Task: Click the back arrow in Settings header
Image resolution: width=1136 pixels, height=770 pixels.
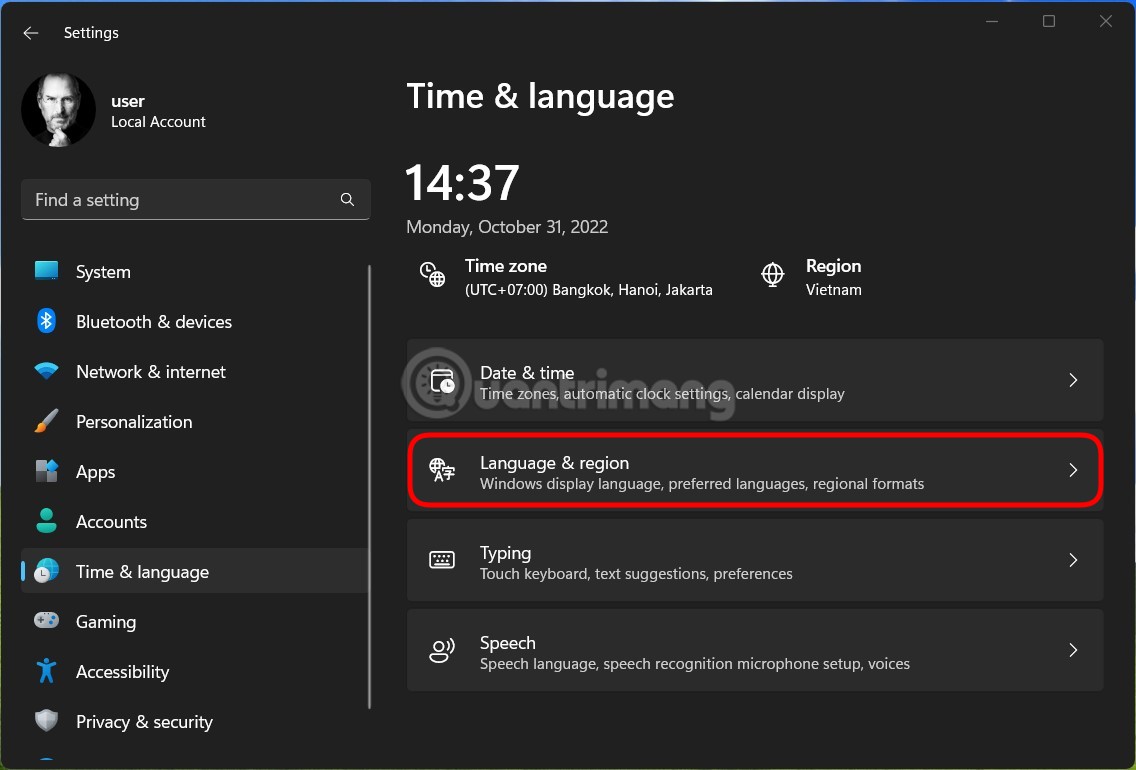Action: pos(30,33)
